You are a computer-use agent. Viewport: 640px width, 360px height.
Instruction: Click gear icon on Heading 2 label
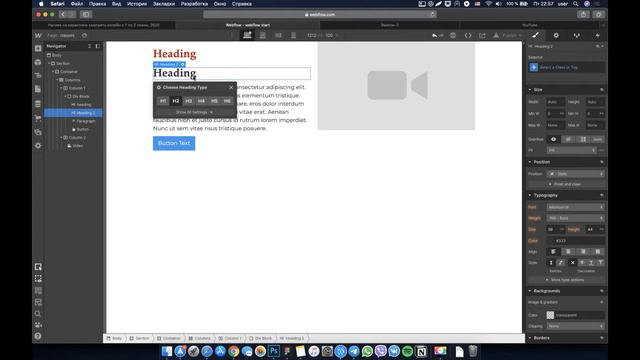pyautogui.click(x=182, y=64)
